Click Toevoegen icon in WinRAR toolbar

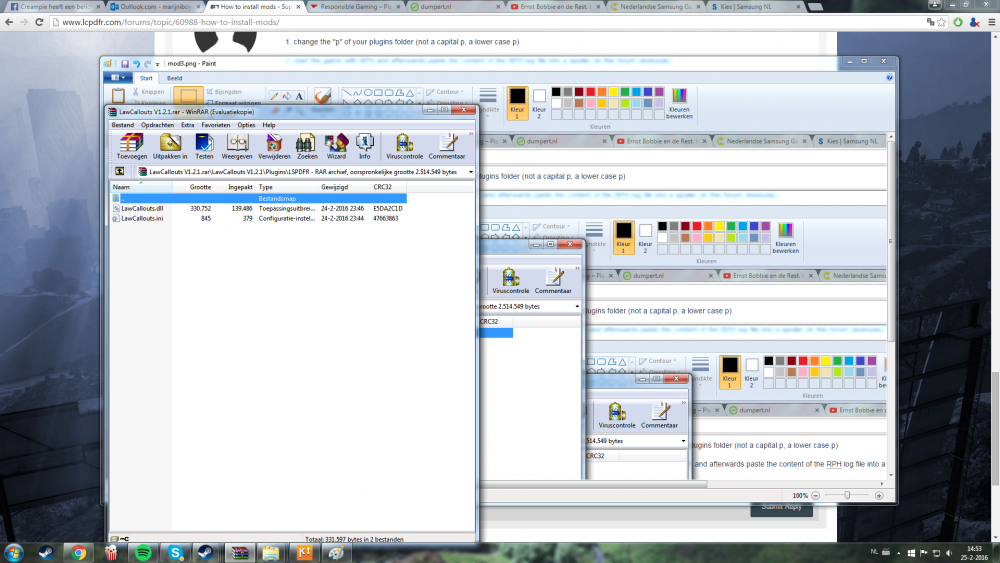point(131,146)
